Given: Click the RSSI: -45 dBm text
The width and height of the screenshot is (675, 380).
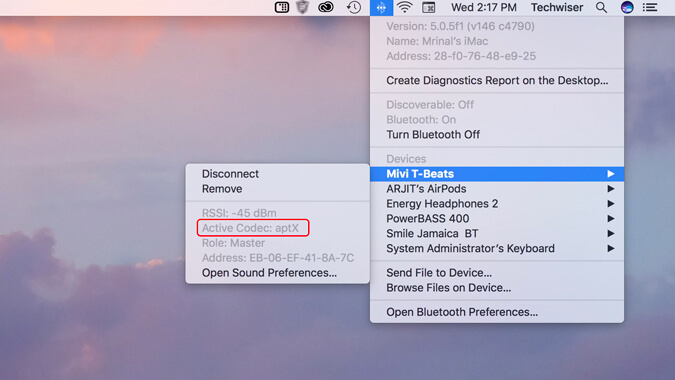Looking at the screenshot, I should [x=239, y=213].
